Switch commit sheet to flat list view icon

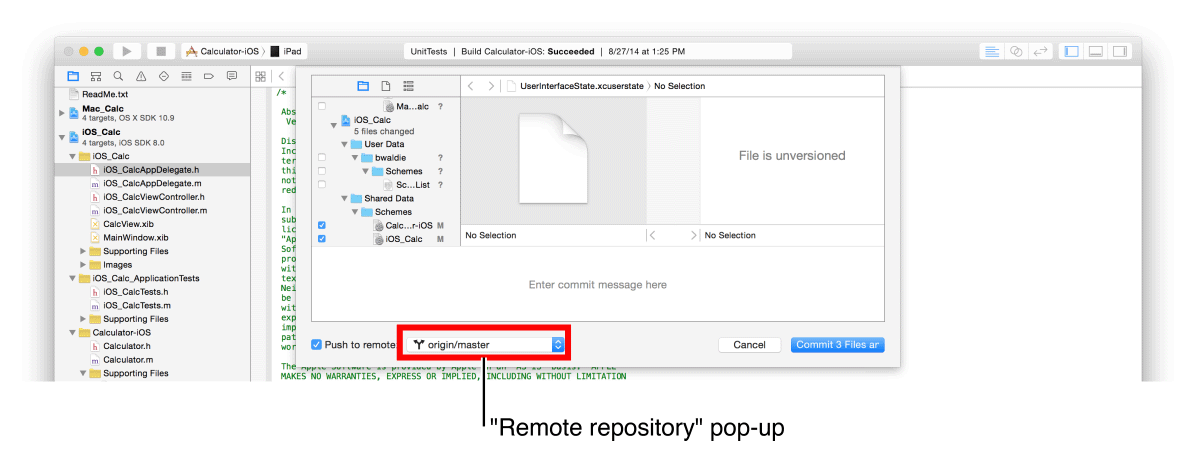click(408, 85)
